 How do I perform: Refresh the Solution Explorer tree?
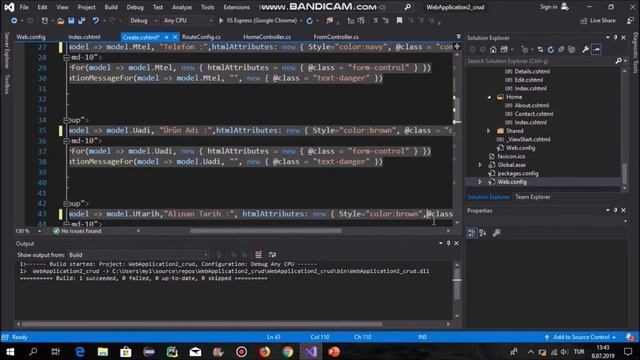(x=551, y=49)
